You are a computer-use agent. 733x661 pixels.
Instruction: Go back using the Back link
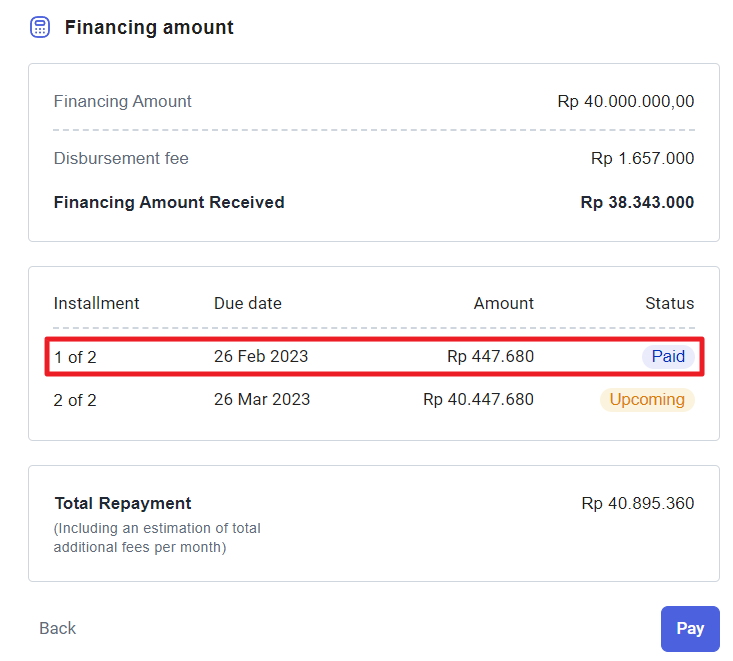57,628
